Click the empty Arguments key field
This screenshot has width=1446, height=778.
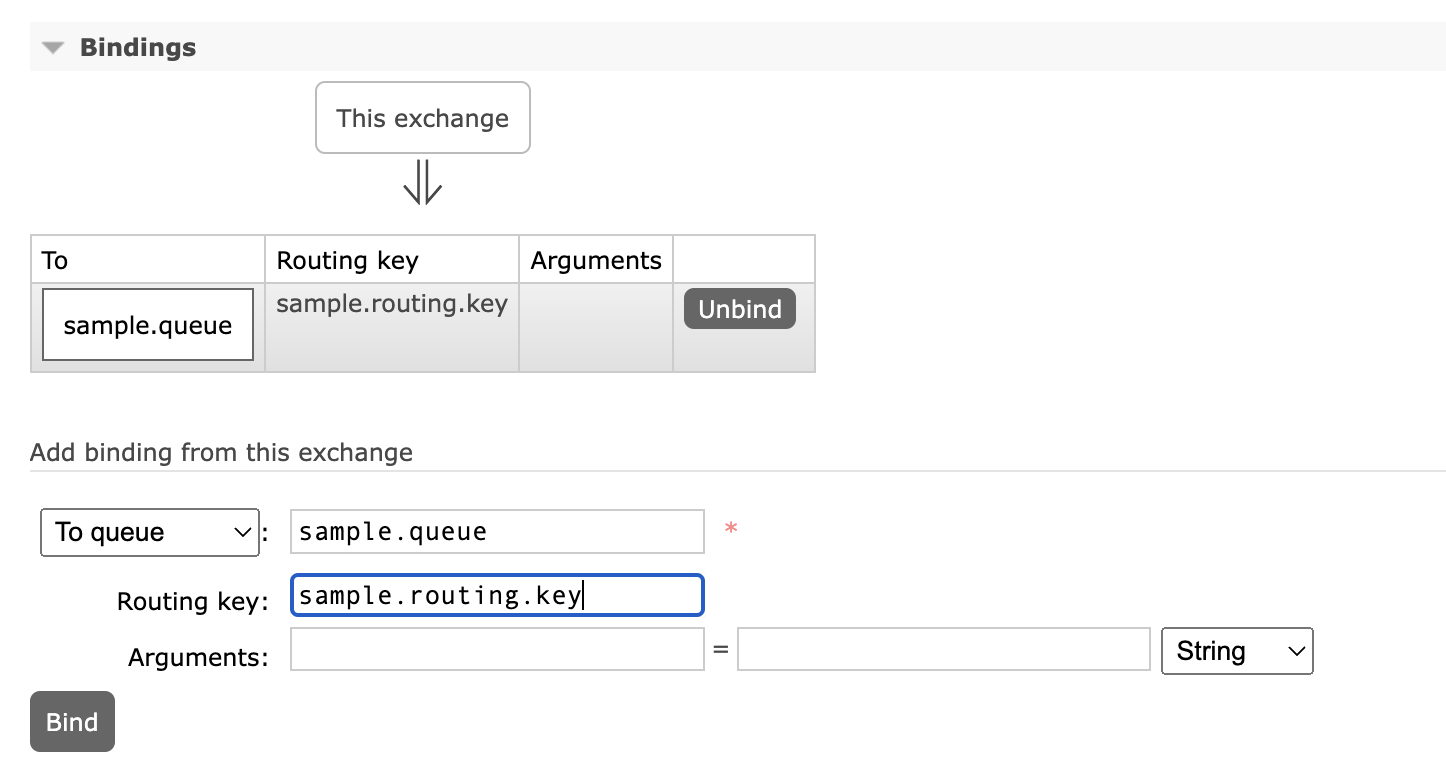coord(496,649)
